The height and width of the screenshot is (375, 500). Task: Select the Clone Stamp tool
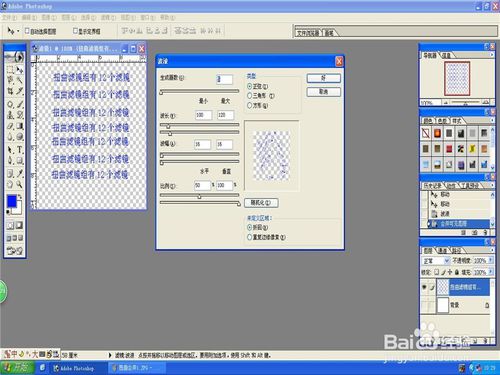[10, 115]
